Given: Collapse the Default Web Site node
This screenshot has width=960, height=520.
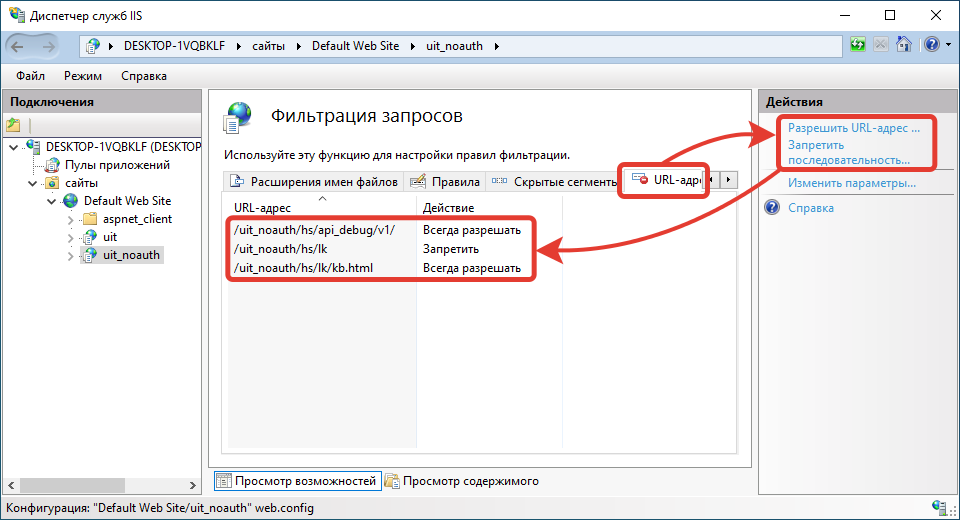Looking at the screenshot, I should (52, 201).
